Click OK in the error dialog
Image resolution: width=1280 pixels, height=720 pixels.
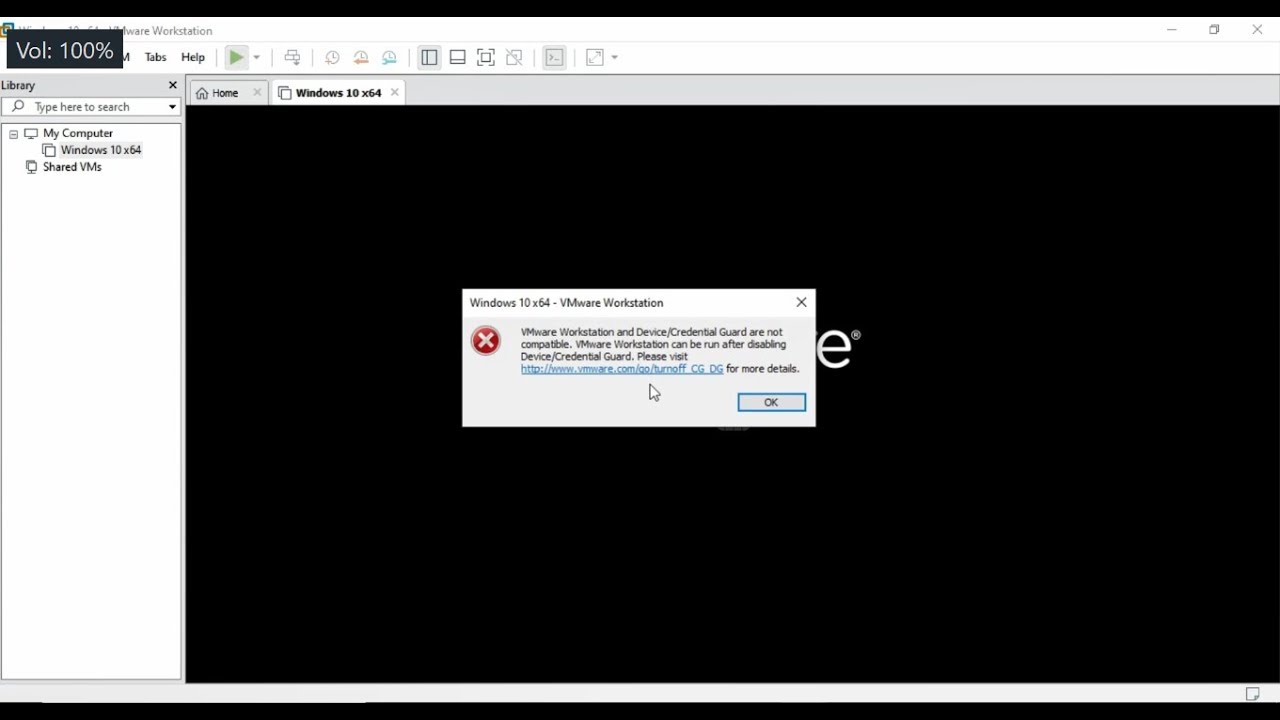pos(771,402)
